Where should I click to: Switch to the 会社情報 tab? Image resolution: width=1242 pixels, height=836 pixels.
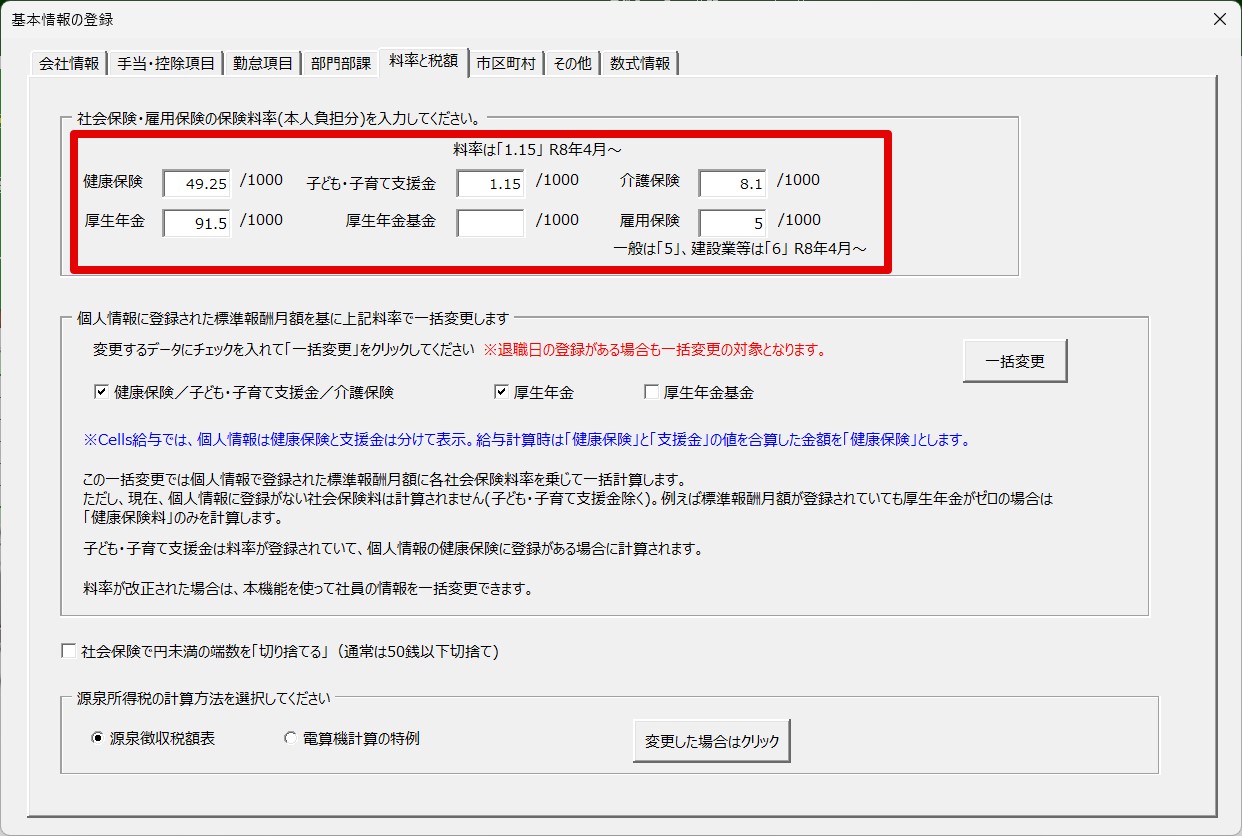click(x=69, y=63)
